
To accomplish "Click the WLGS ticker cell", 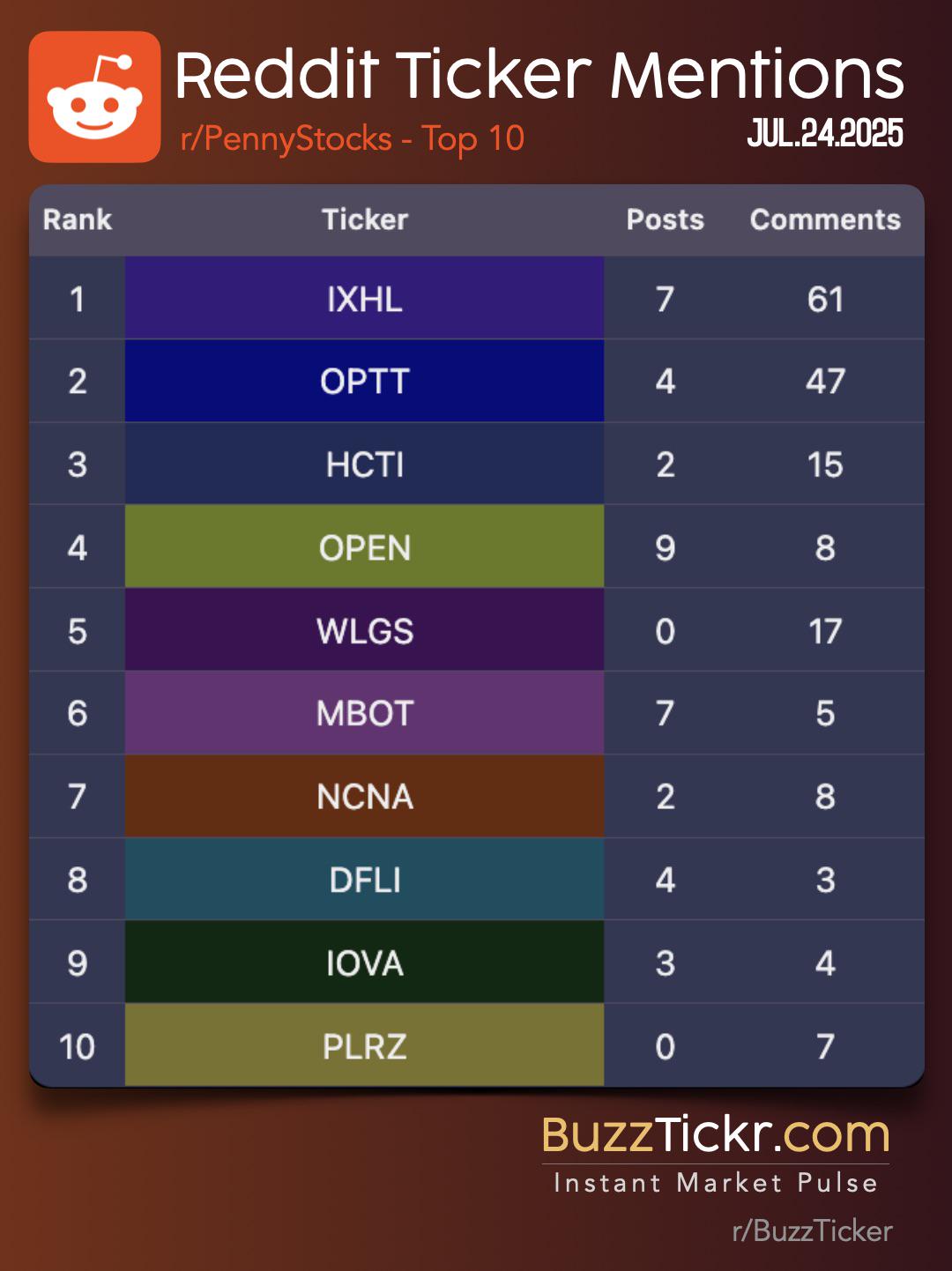I will [364, 630].
